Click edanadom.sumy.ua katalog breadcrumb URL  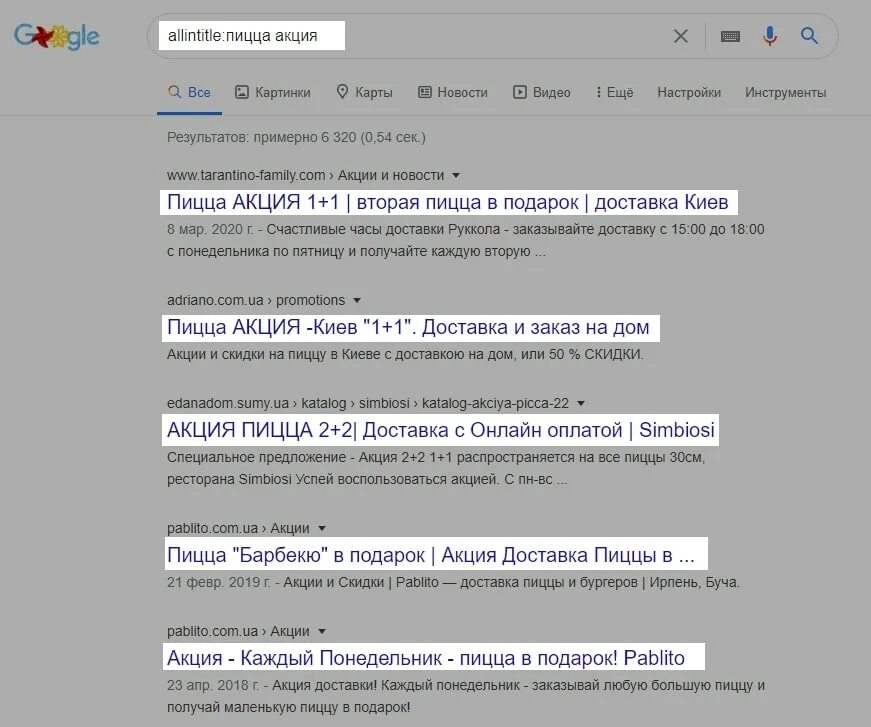pyautogui.click(x=368, y=403)
